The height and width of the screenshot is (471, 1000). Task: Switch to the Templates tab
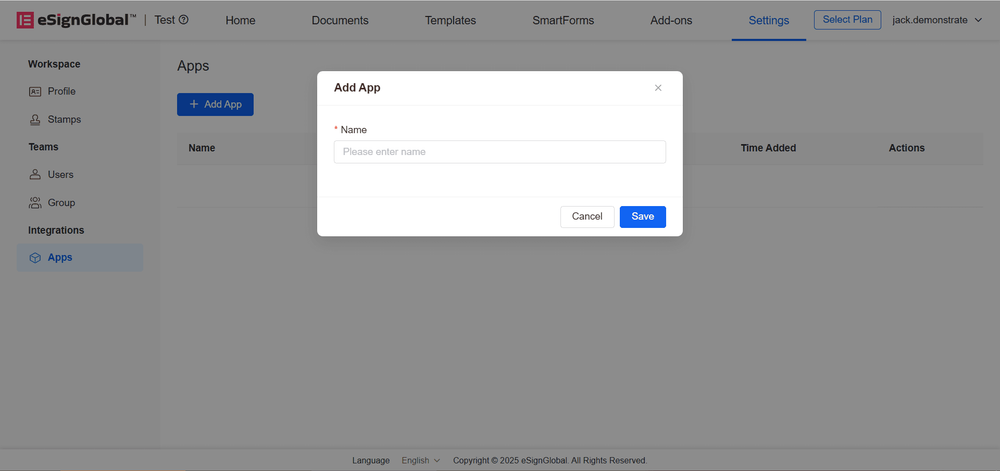click(x=450, y=20)
